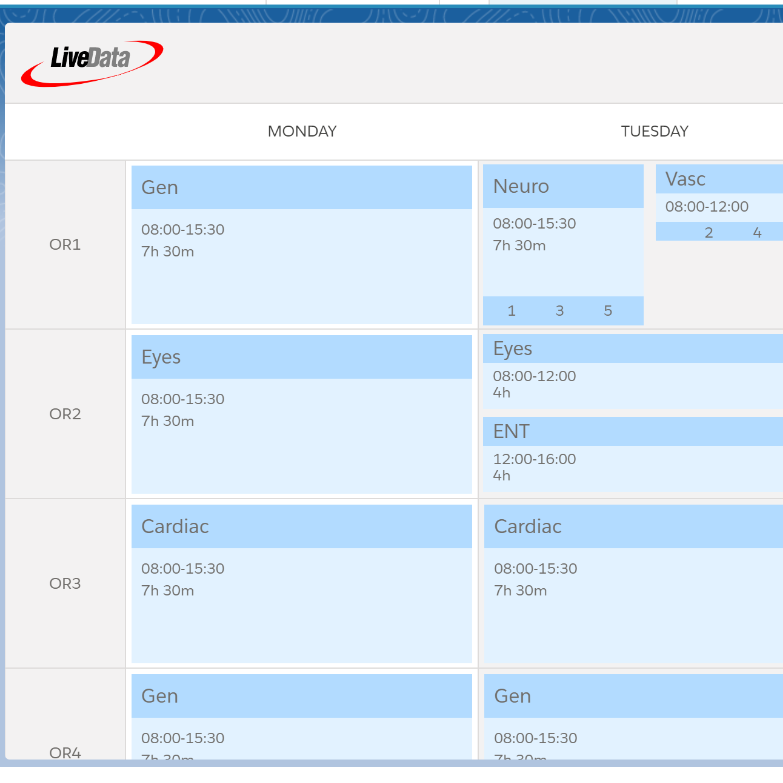Screen dimensions: 783x783
Task: Click Monday Eyes 7h 30m duration
Action: tap(168, 421)
